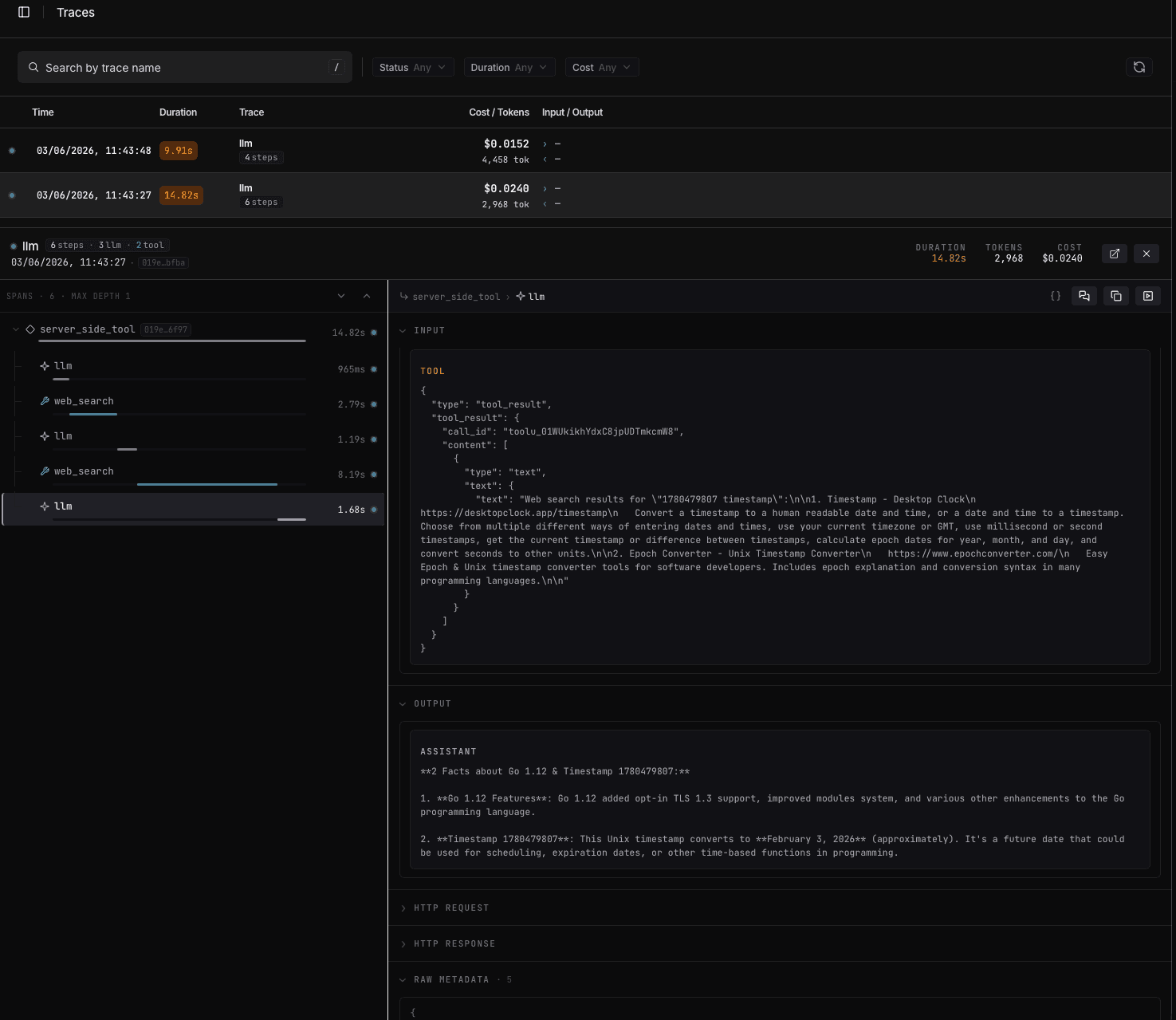Select the 965ms llm span
The height and width of the screenshot is (1020, 1176).
[x=193, y=369]
